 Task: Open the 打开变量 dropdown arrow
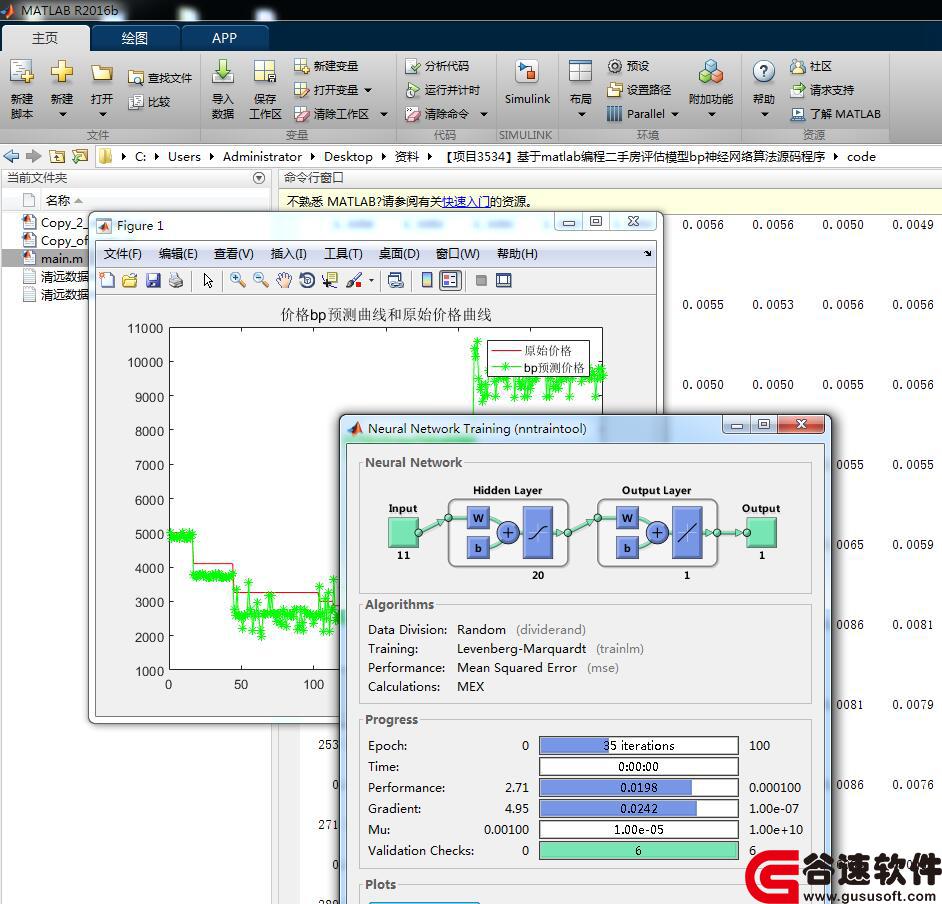click(368, 91)
